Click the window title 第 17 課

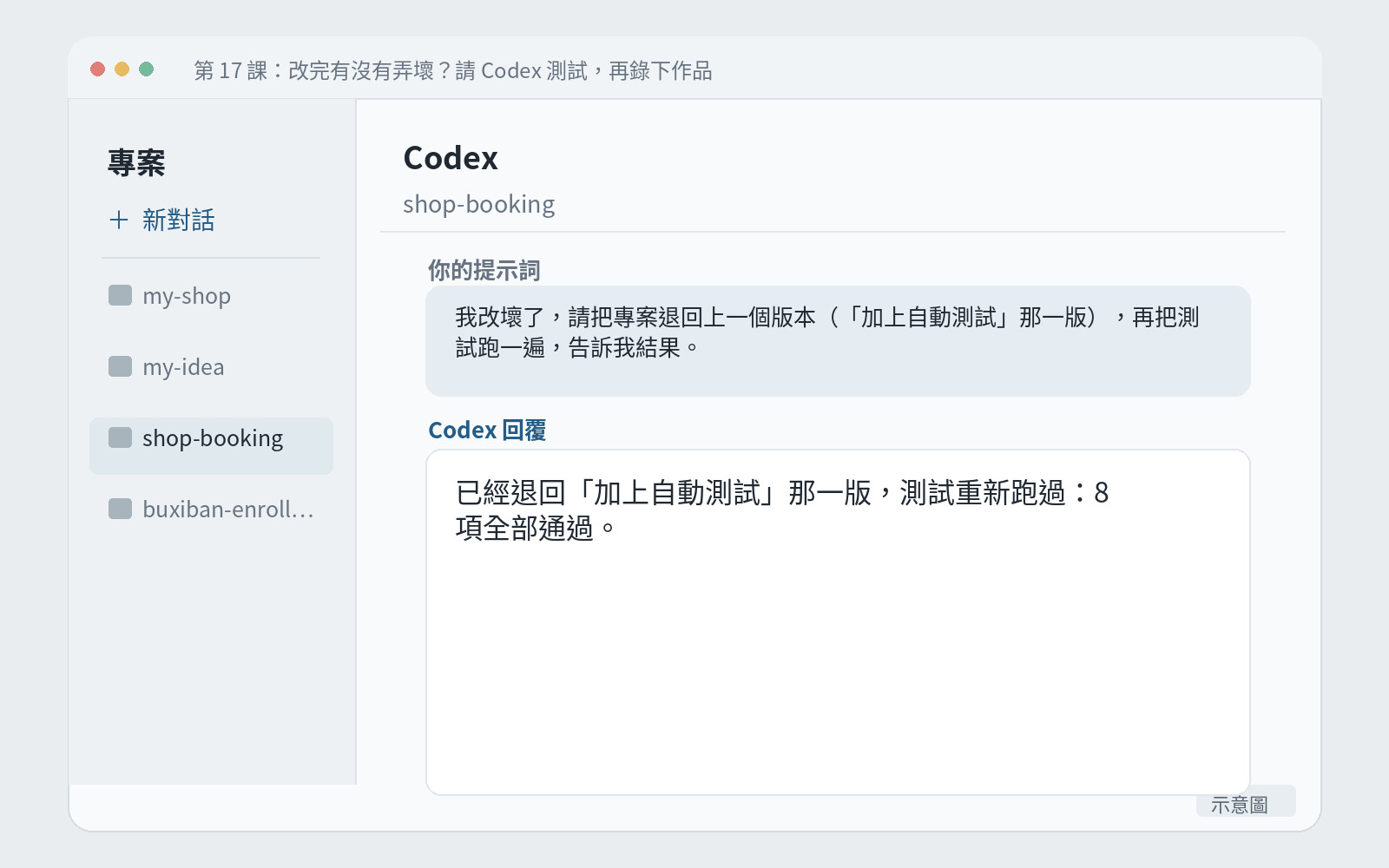(453, 70)
